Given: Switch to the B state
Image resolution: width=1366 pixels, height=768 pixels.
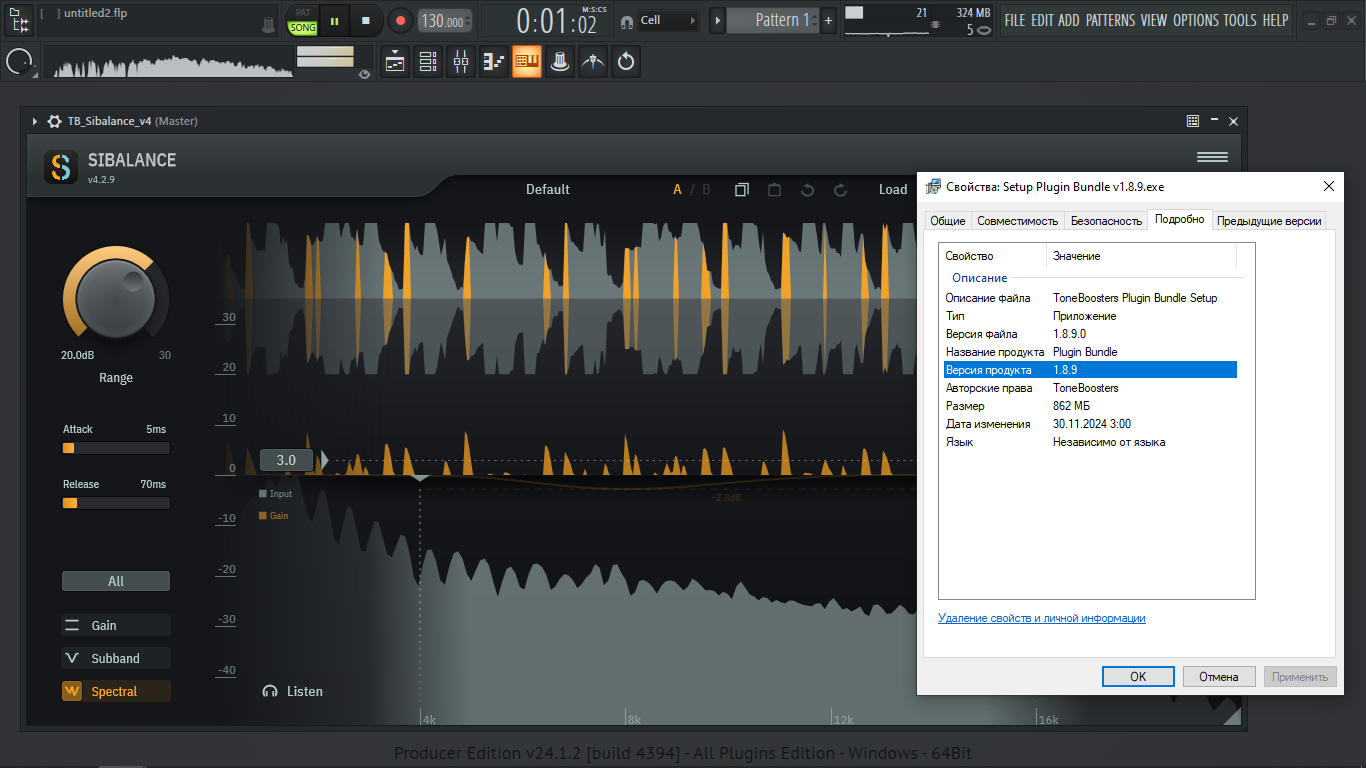Looking at the screenshot, I should 706,189.
